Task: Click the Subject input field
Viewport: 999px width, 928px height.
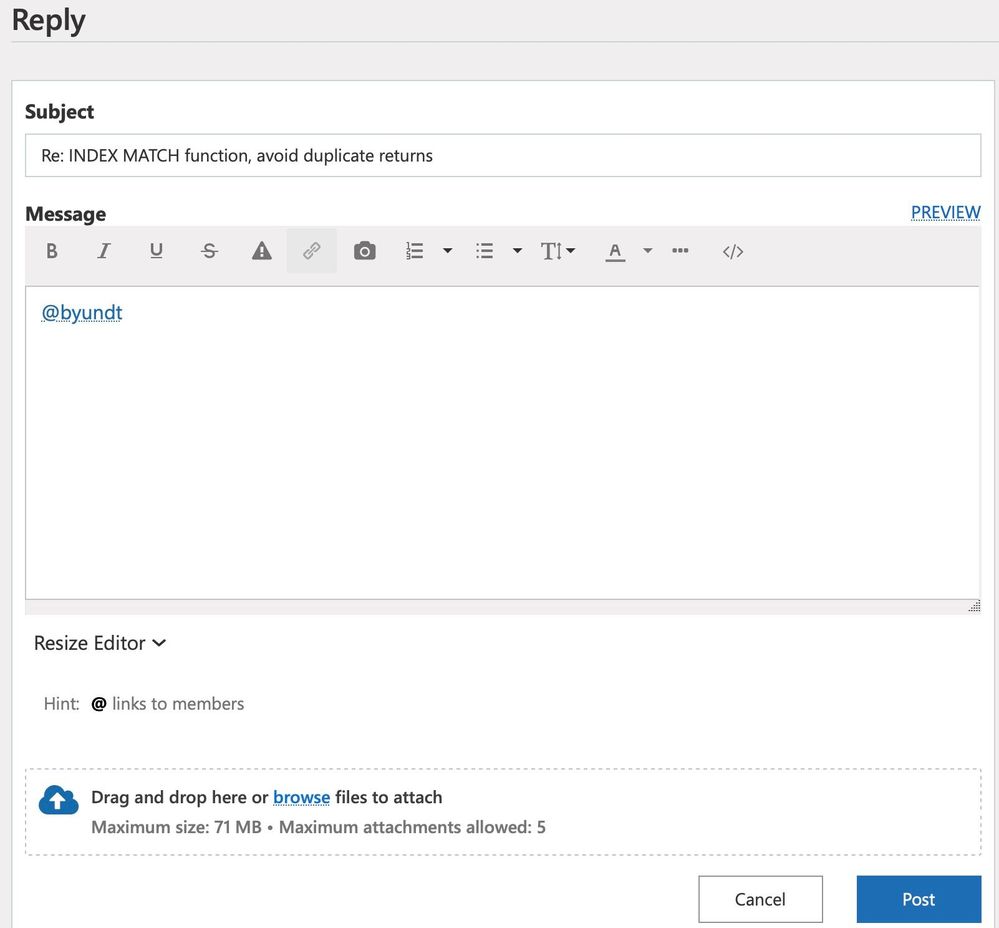Action: (503, 155)
